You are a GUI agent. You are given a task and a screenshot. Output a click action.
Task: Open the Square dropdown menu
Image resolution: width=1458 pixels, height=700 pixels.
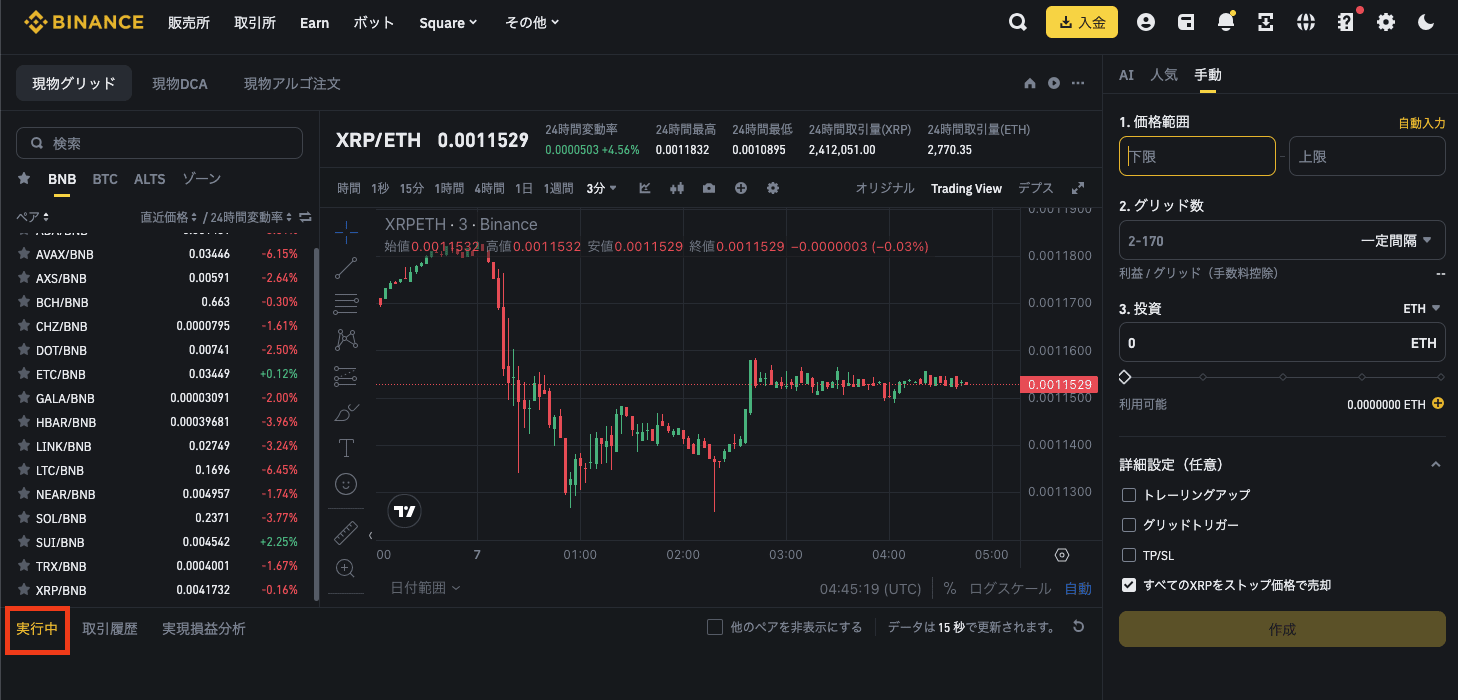(x=448, y=22)
